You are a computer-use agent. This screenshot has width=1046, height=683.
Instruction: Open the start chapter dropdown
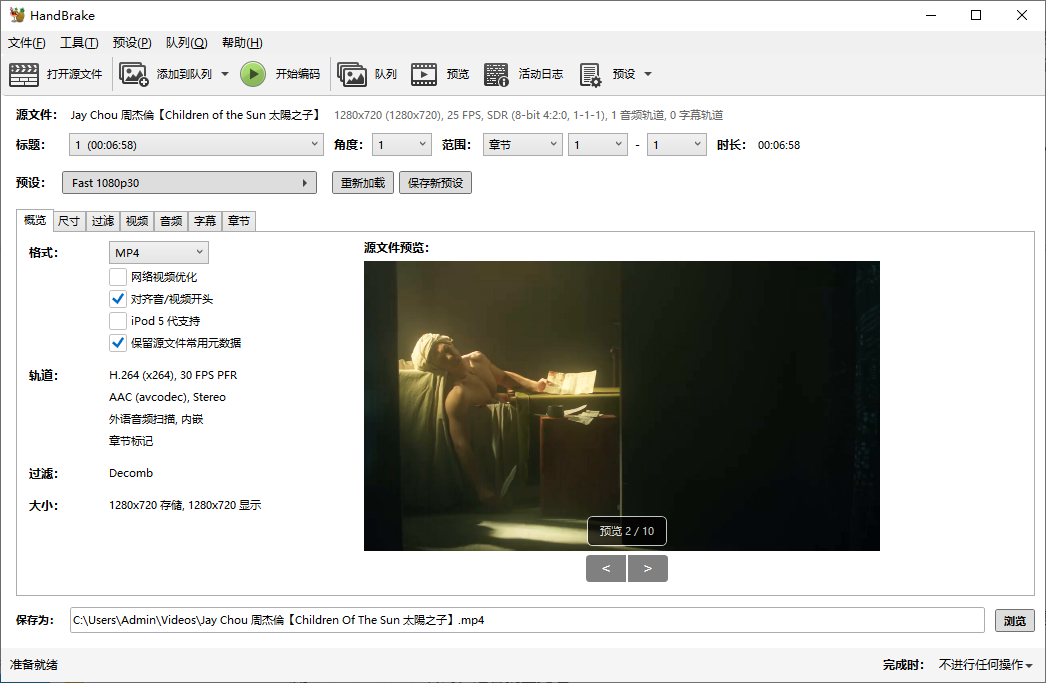click(598, 145)
